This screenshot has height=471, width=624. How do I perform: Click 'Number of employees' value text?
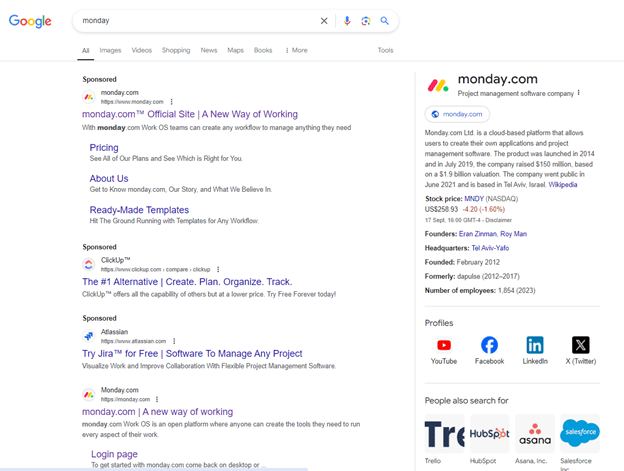(x=517, y=291)
